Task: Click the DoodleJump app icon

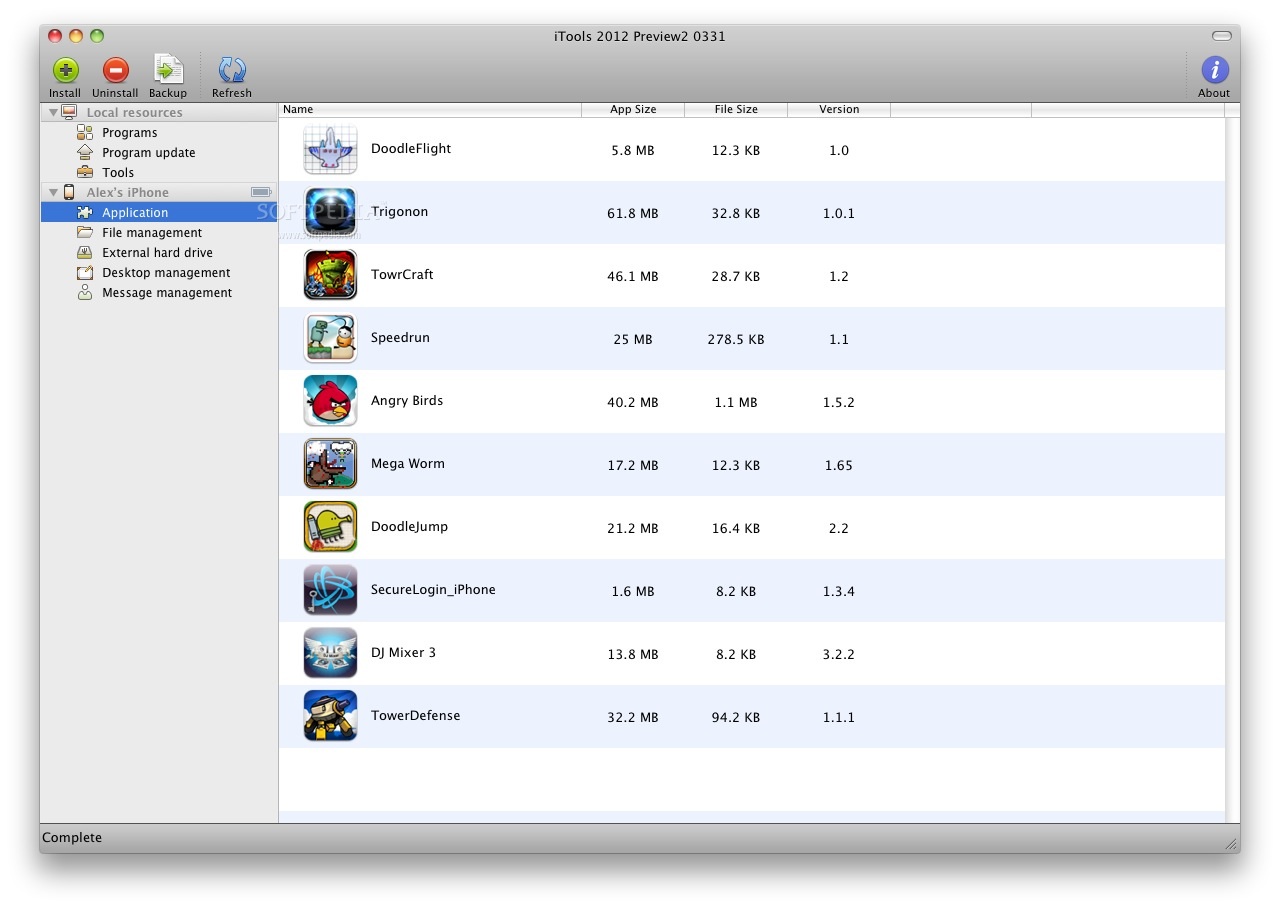Action: (330, 527)
